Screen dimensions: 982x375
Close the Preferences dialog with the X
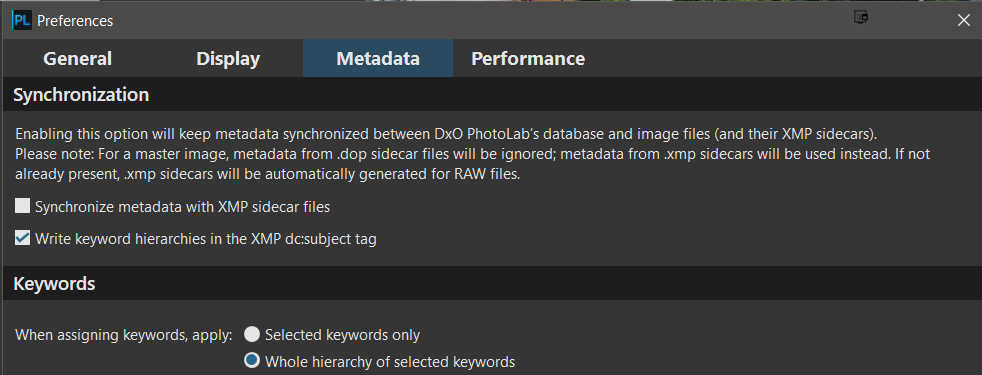[x=964, y=20]
